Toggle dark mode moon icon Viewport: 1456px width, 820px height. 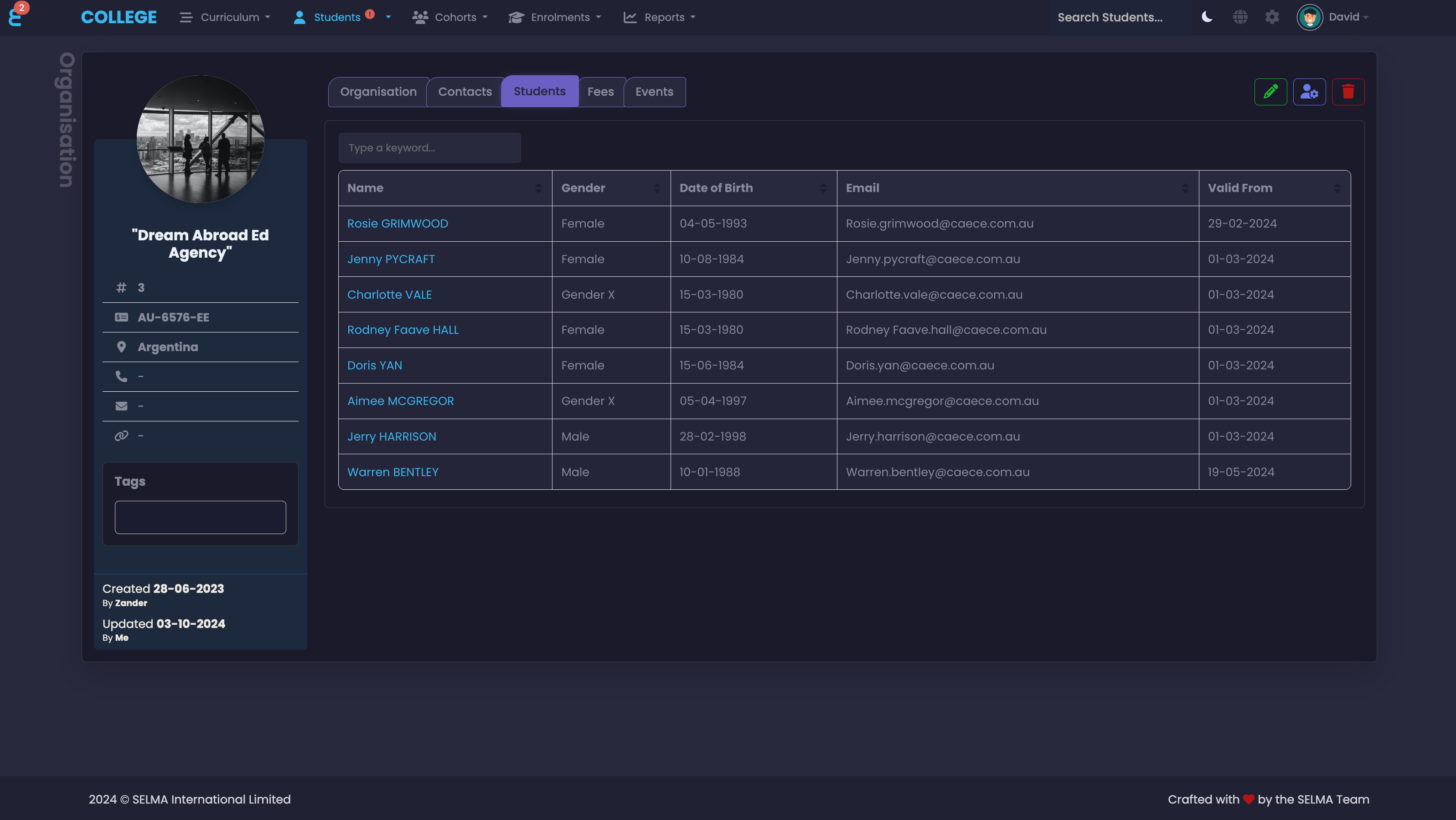[x=1207, y=17]
